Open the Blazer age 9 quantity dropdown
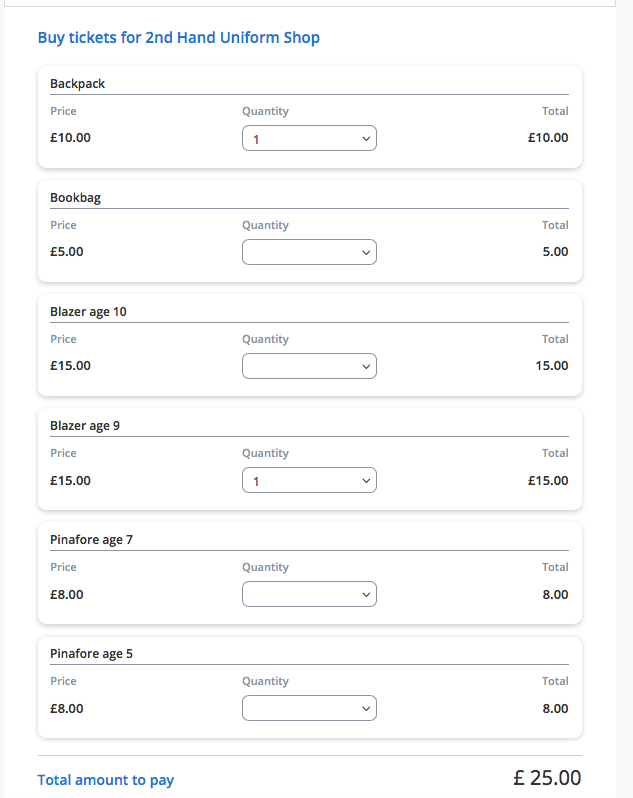The height and width of the screenshot is (798, 633). coord(309,480)
